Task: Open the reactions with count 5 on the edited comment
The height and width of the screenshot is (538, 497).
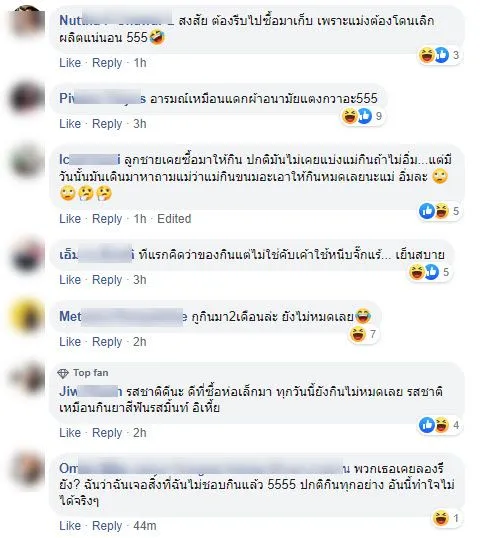Action: point(439,211)
